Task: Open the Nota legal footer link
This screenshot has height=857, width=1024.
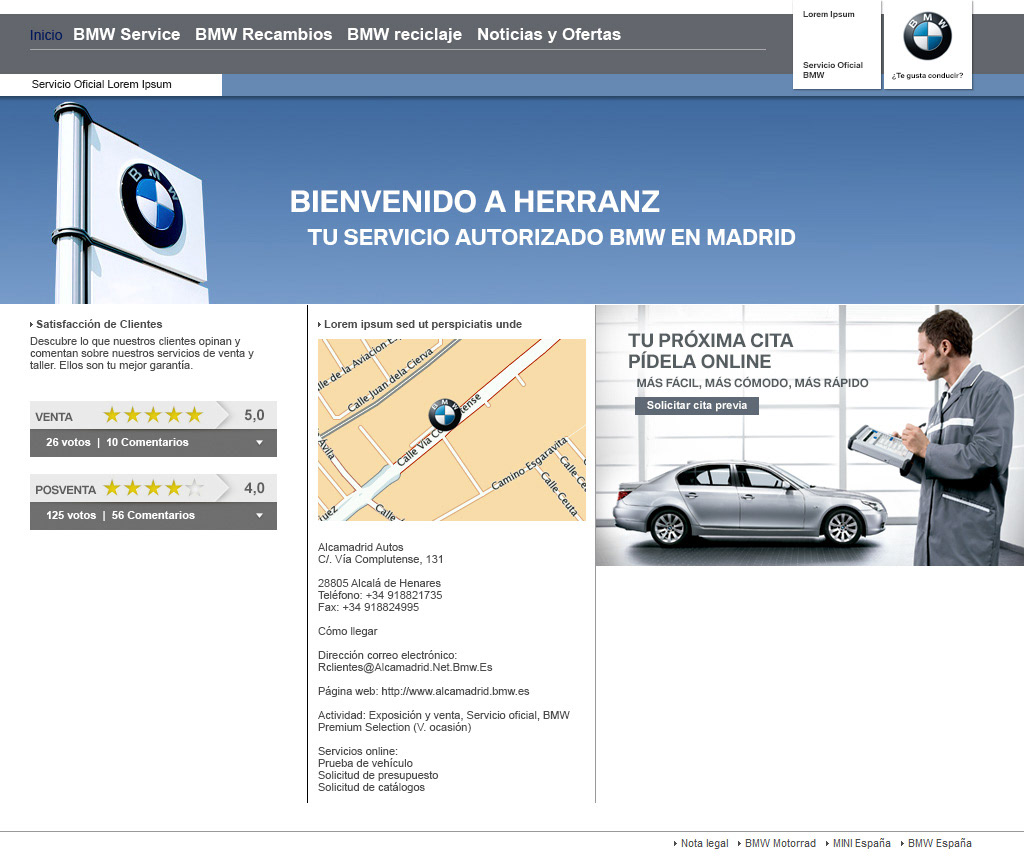Action: pos(705,843)
